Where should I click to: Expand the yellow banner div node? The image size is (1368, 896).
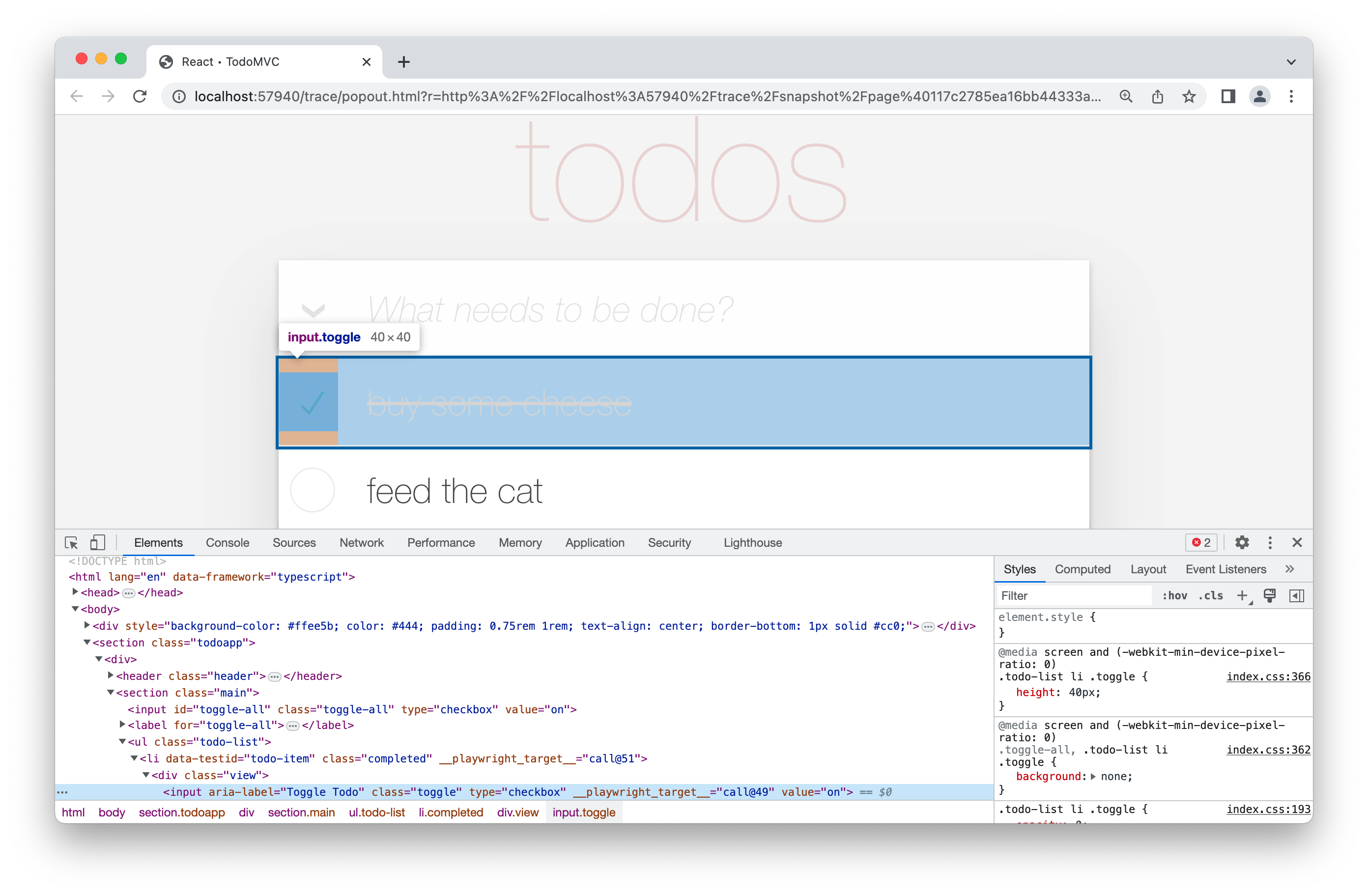click(87, 625)
